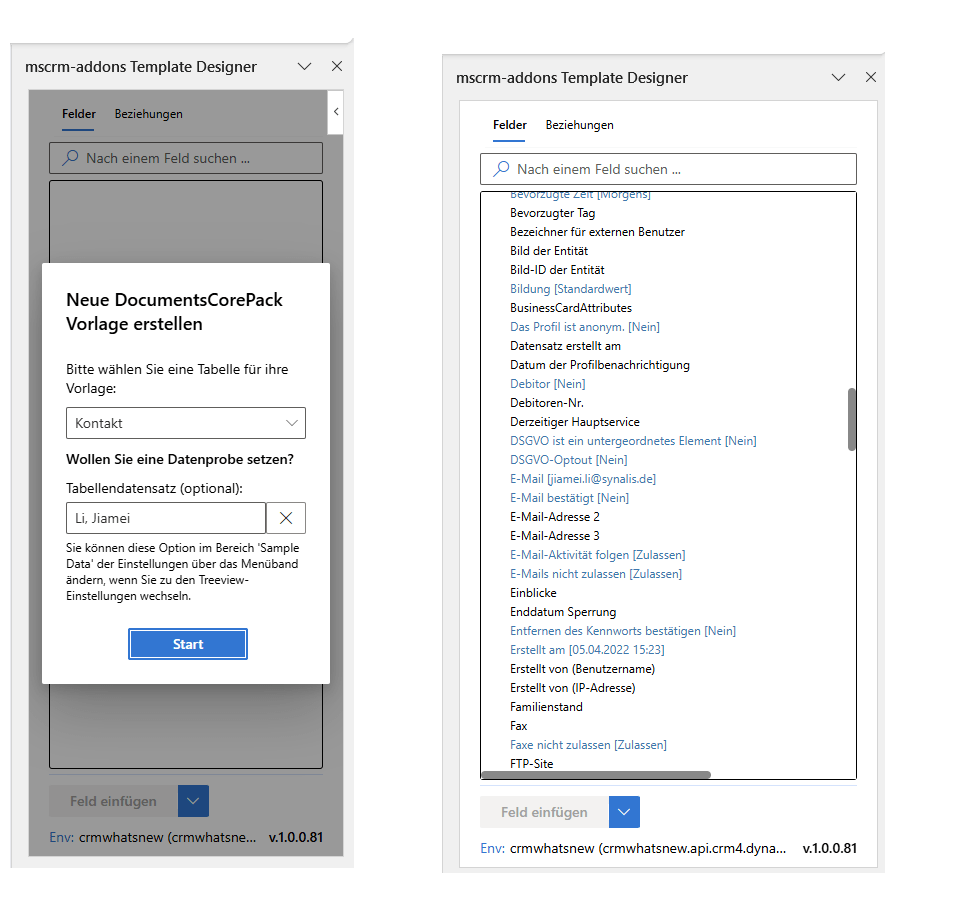
Task: Select 'DSGVO-Optout [Nein]' field
Action: (568, 460)
